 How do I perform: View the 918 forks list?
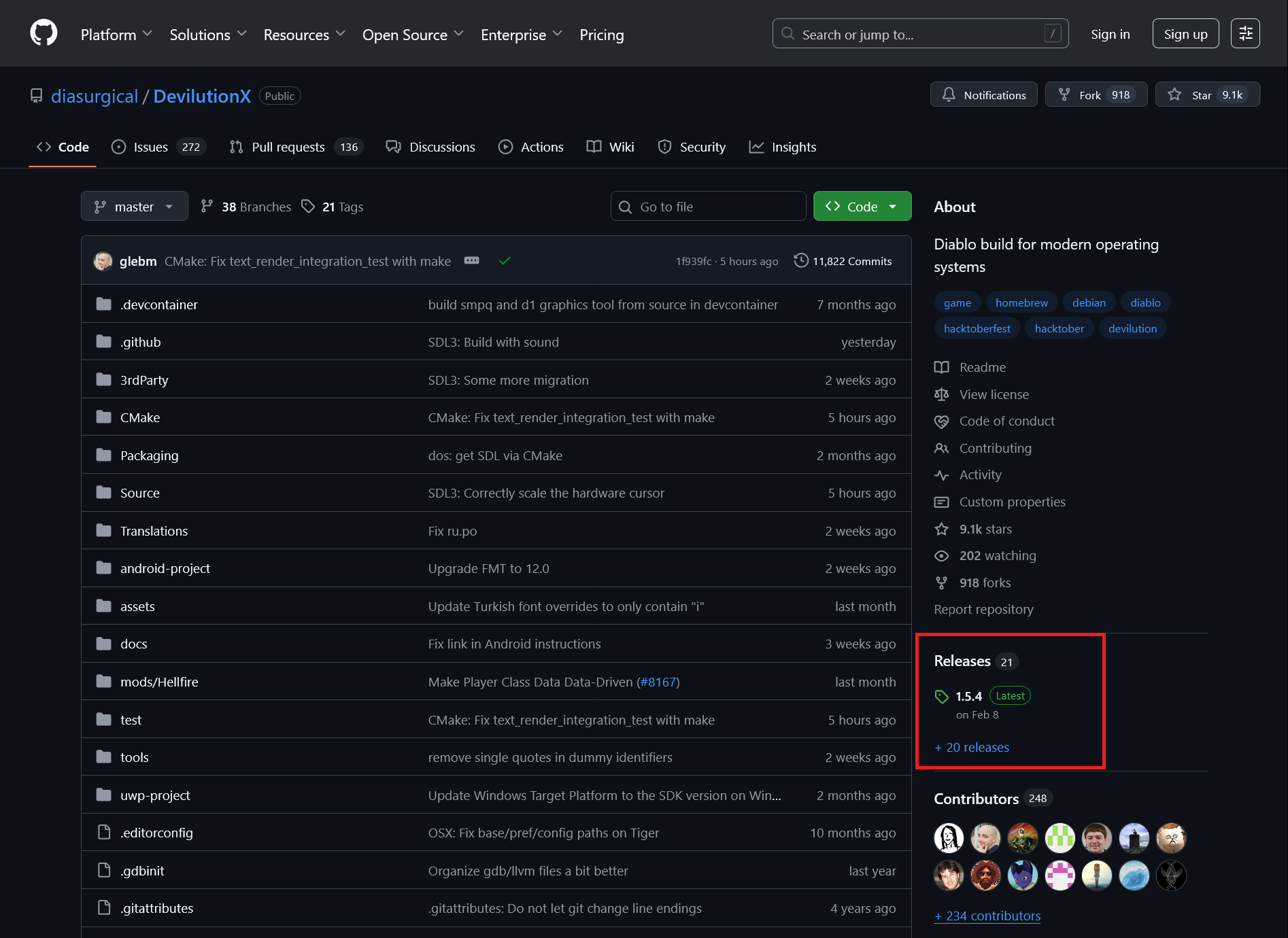985,583
